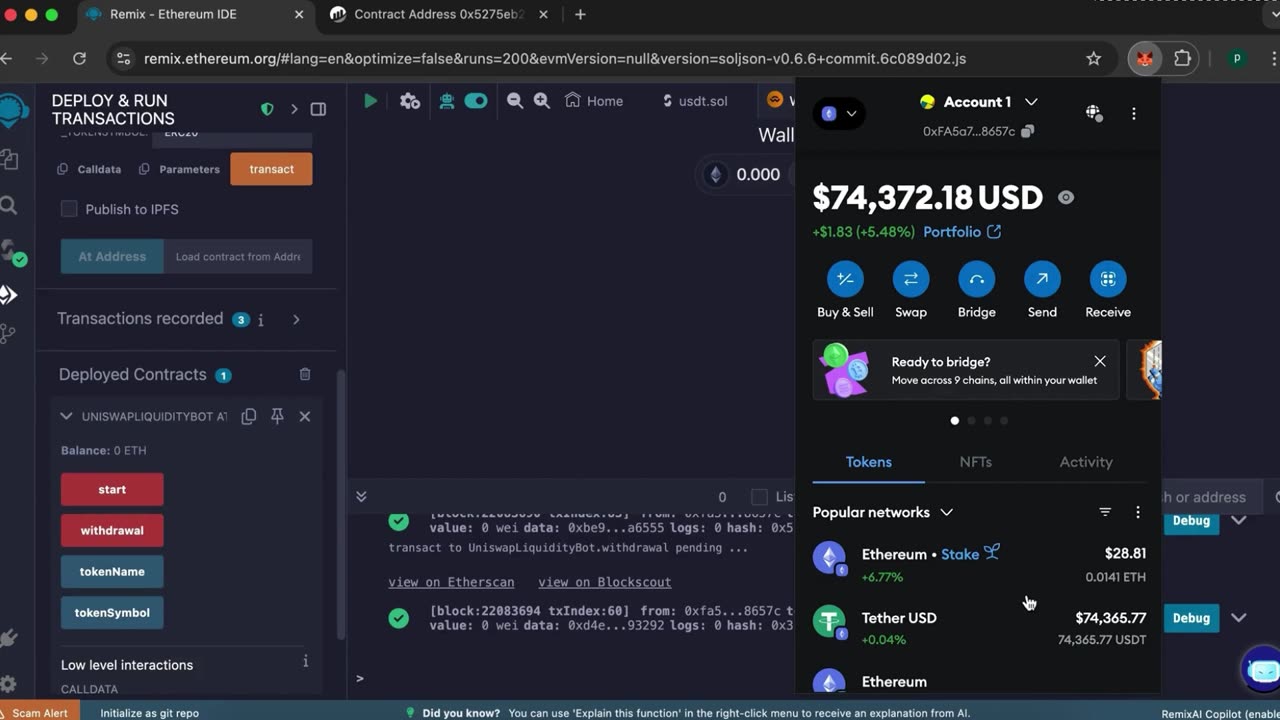
Task: Collapse the Deploy & Run side panel arrow
Action: [294, 109]
